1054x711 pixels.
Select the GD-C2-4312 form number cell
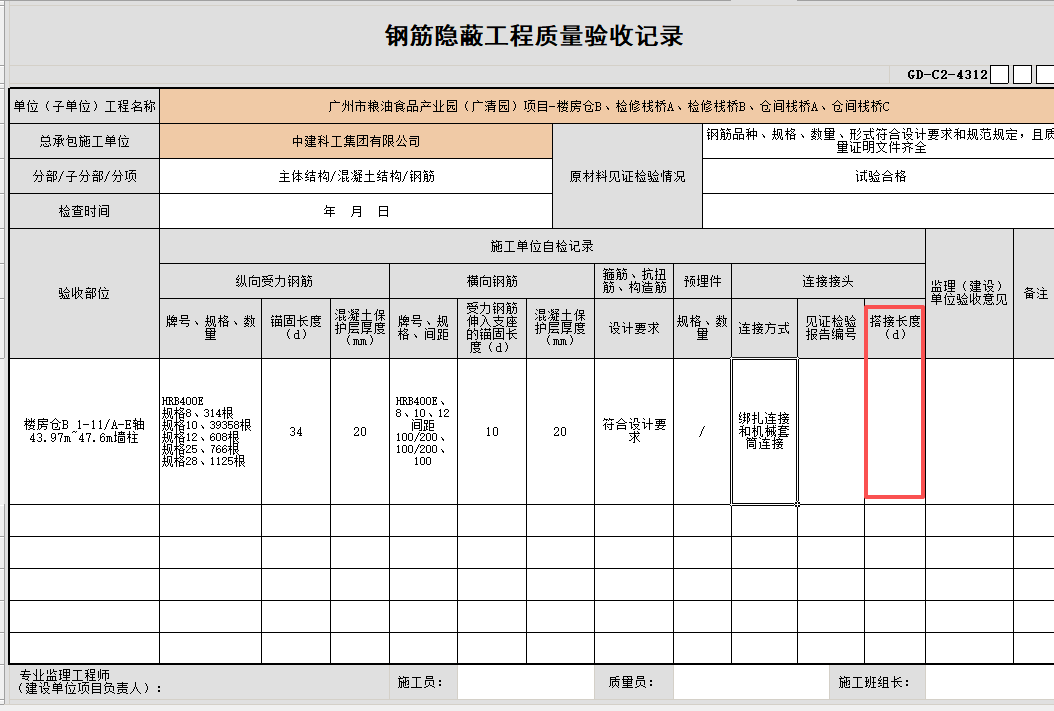(x=946, y=75)
